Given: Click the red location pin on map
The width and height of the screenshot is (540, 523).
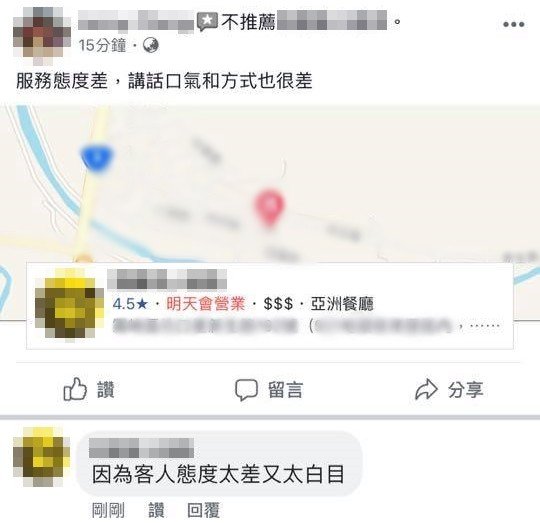Looking at the screenshot, I should [270, 207].
